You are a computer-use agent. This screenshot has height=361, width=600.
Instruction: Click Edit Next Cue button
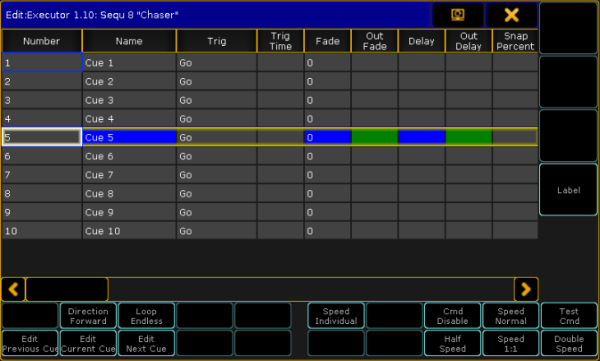[x=146, y=343]
